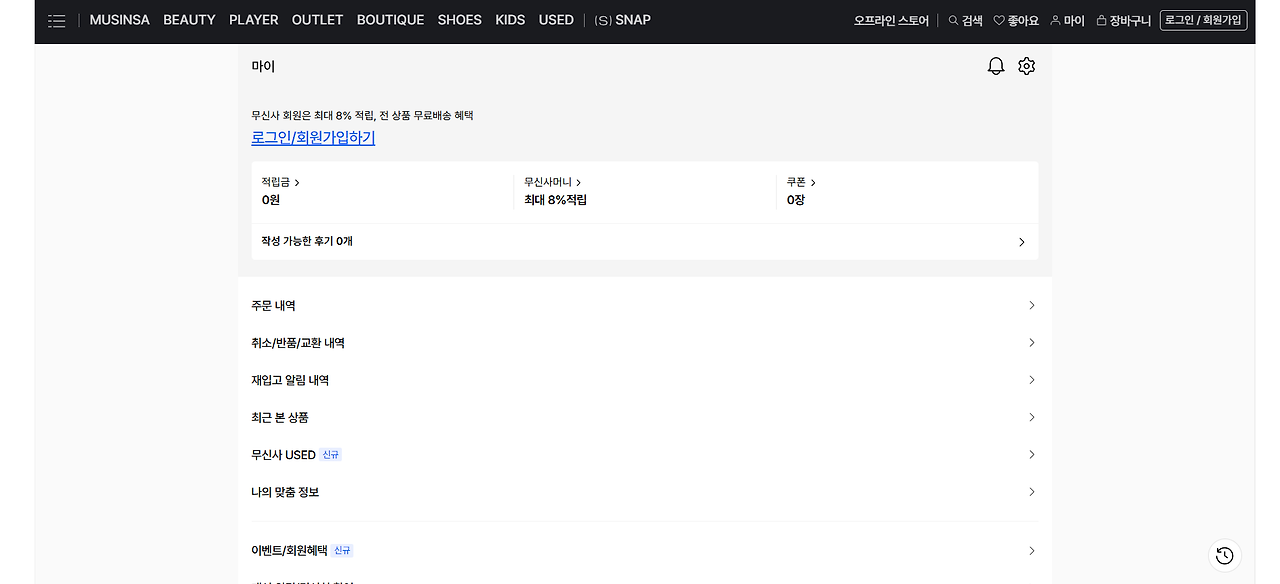Open the 적립금 points link
The width and height of the screenshot is (1280, 584).
[x=281, y=183]
